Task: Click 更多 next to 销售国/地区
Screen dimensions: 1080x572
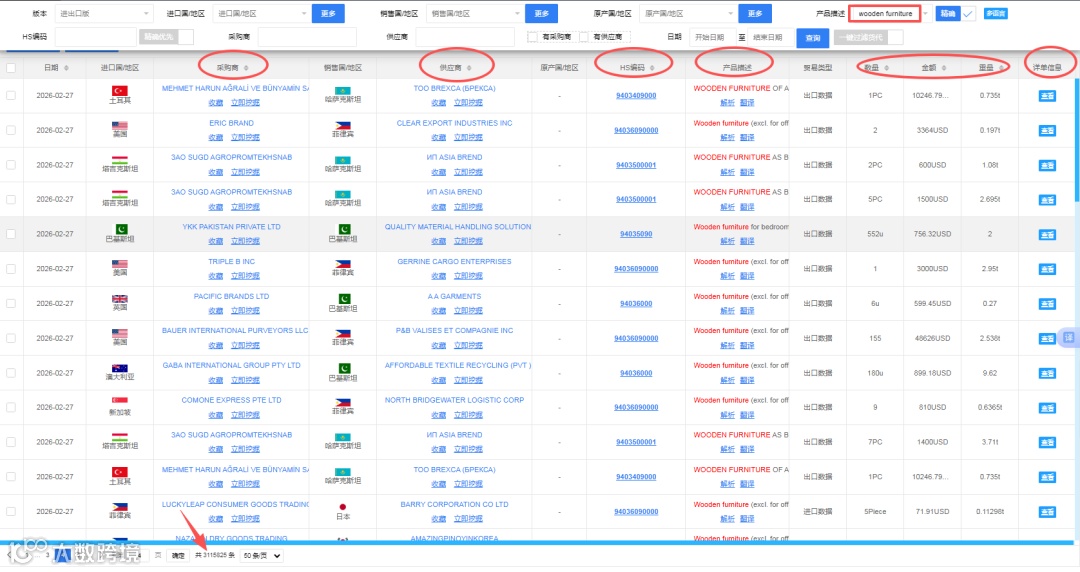Action: pyautogui.click(x=541, y=14)
